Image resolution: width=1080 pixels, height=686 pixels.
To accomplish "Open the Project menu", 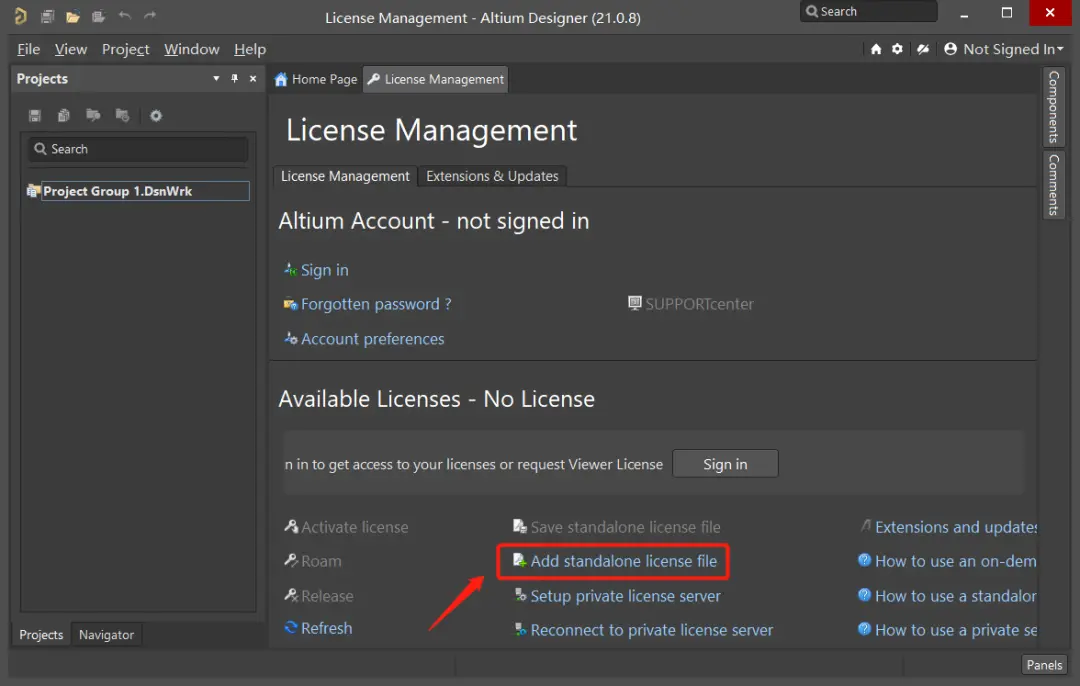I will [125, 50].
